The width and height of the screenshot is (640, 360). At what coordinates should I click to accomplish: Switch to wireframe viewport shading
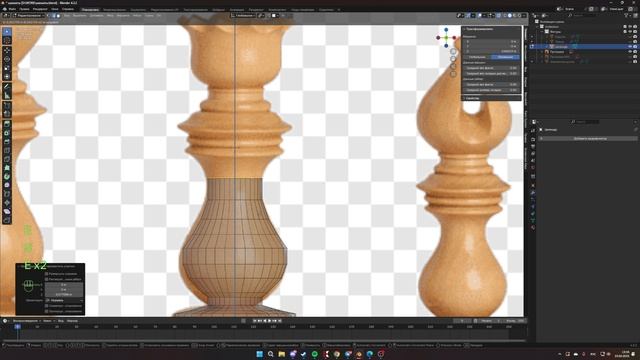505,16
